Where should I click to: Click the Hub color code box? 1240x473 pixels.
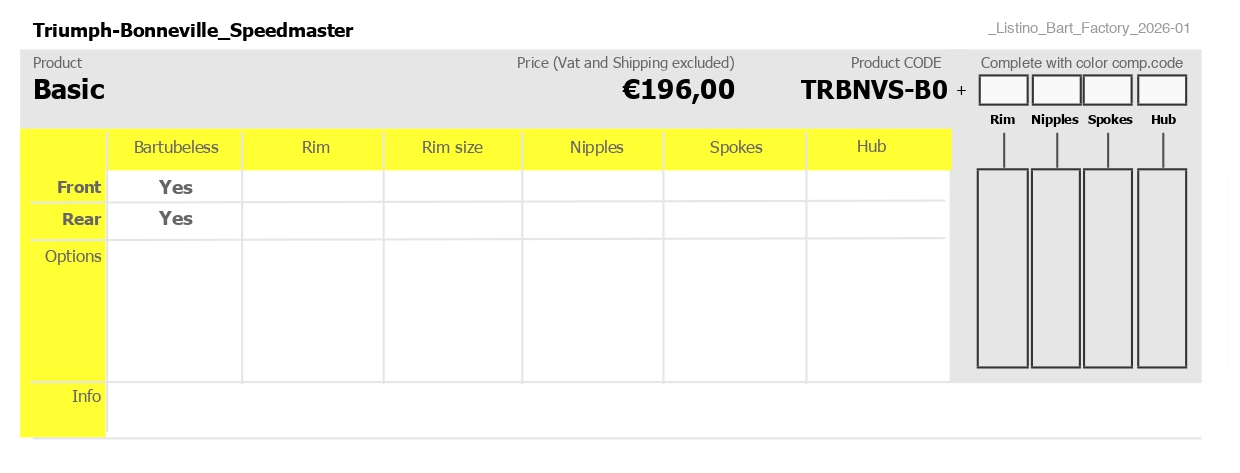click(x=1162, y=90)
